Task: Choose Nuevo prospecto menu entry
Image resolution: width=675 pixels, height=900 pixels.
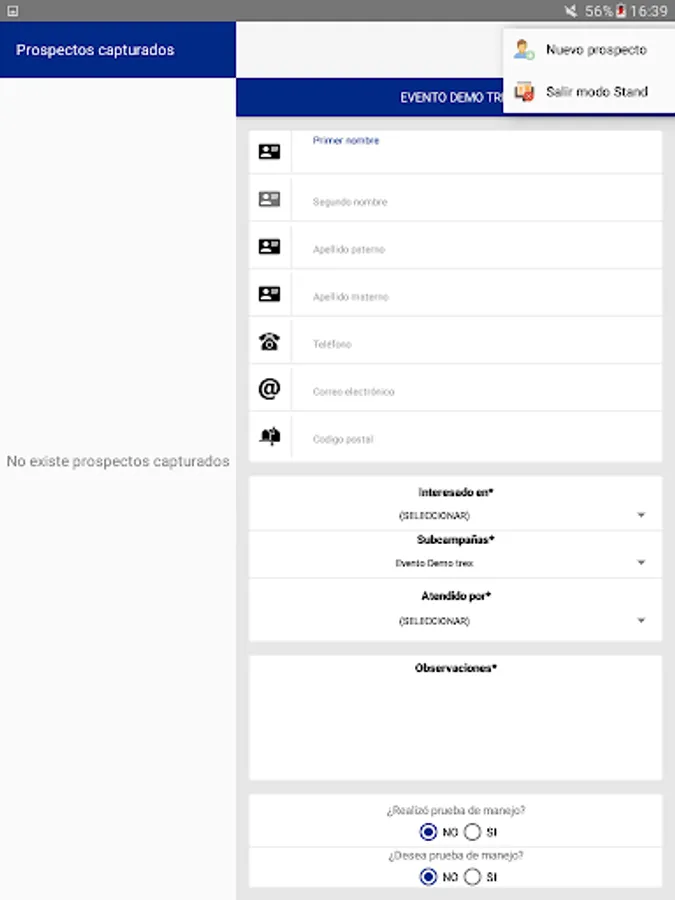Action: [x=596, y=49]
